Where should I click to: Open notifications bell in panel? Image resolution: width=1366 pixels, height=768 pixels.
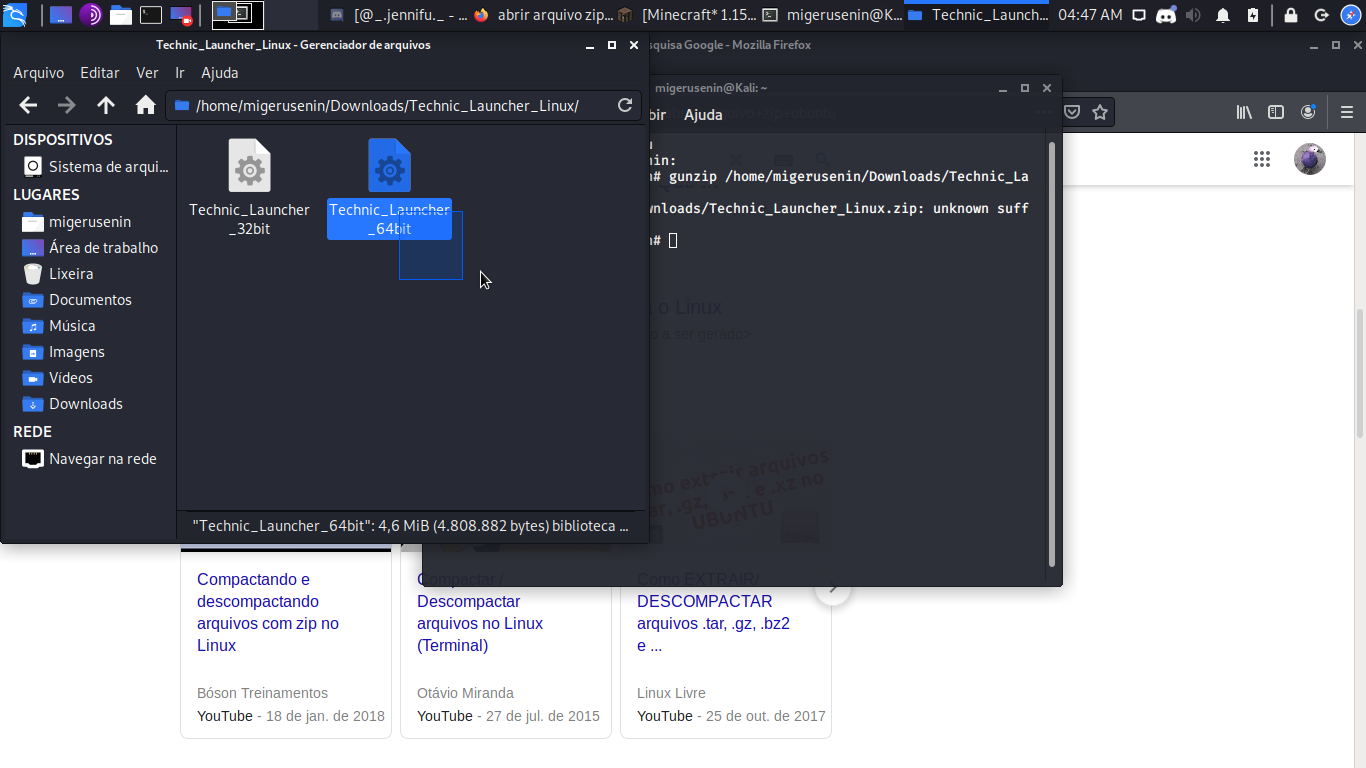pyautogui.click(x=1223, y=15)
